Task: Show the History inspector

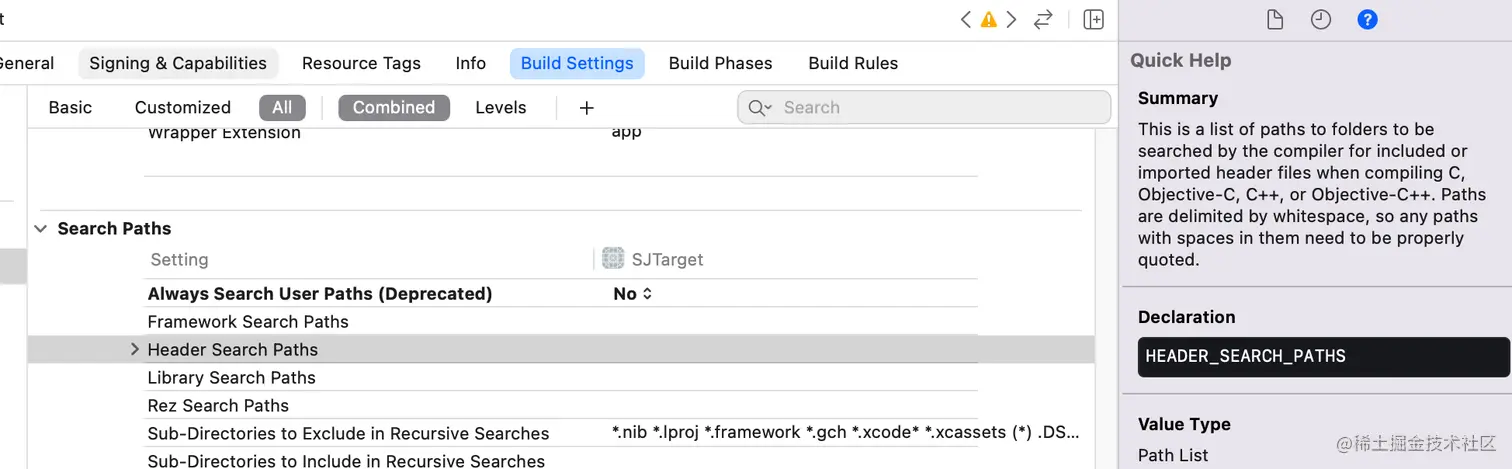Action: coord(1321,20)
